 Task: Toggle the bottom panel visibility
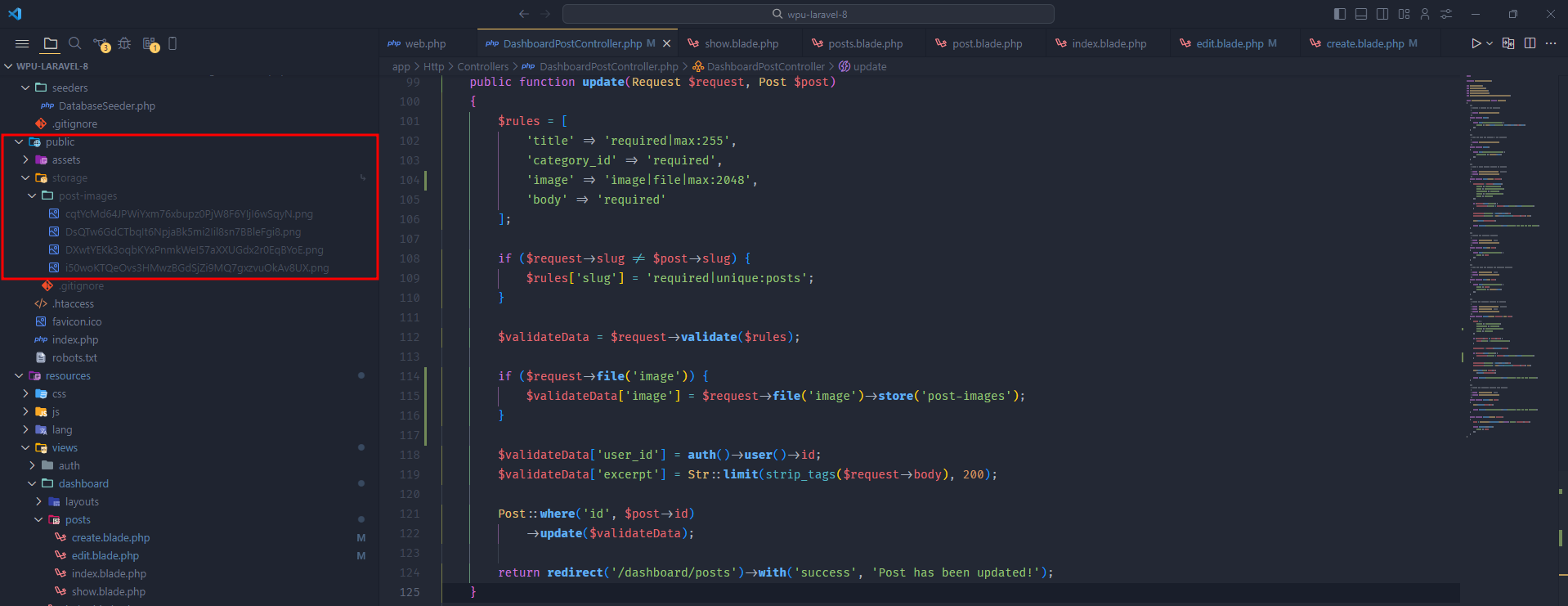pos(1360,14)
